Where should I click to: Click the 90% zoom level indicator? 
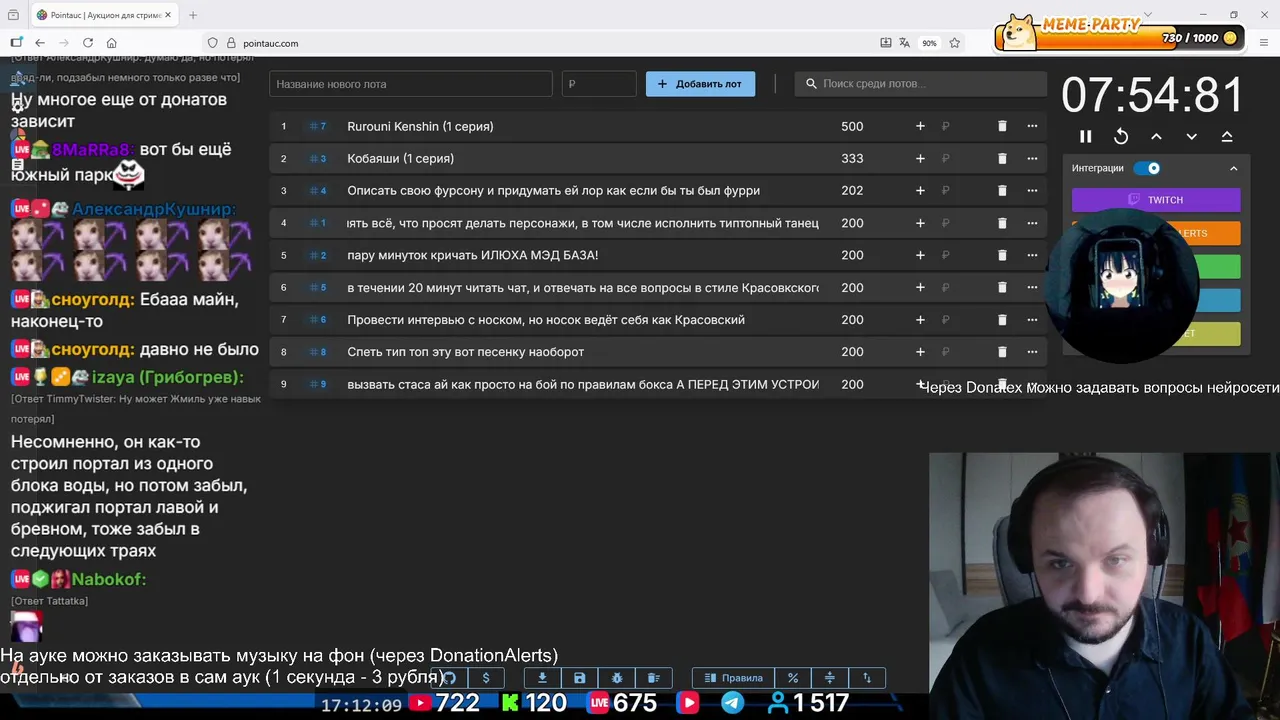click(x=929, y=43)
